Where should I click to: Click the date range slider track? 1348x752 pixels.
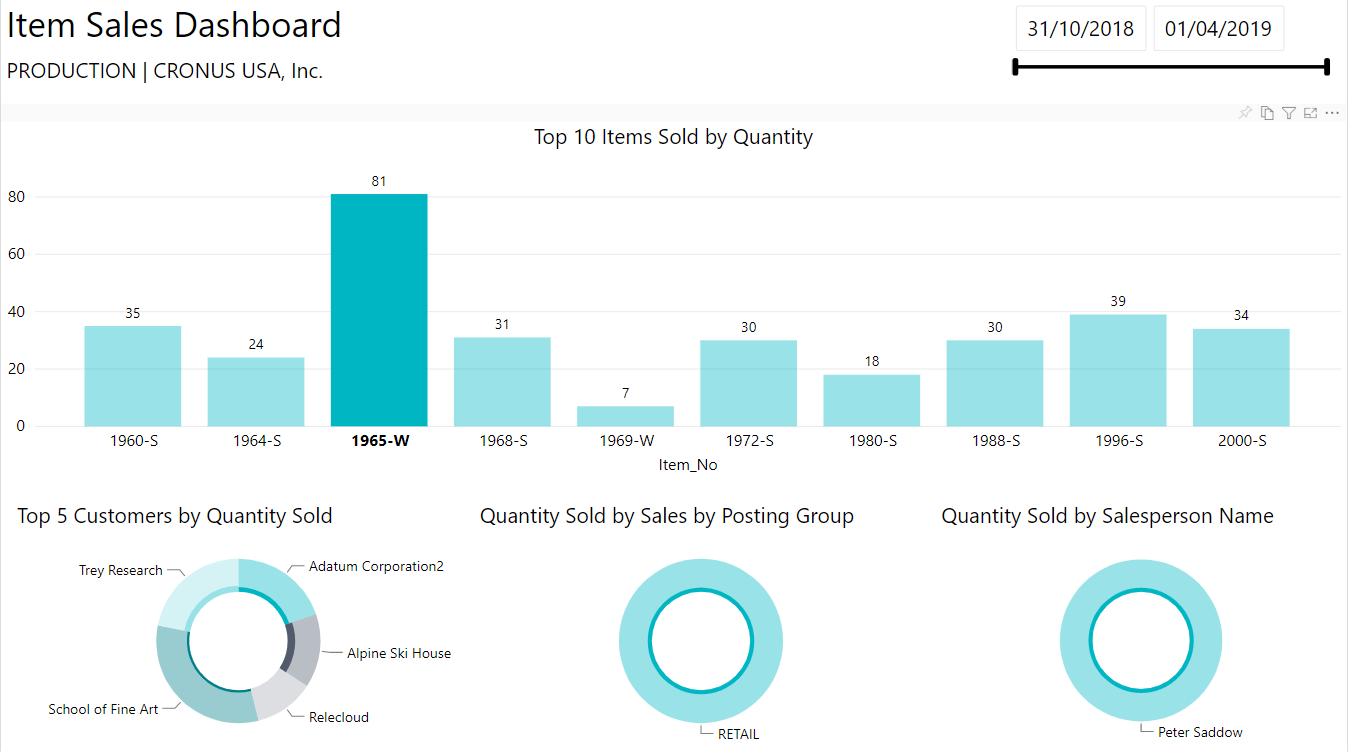[1171, 67]
